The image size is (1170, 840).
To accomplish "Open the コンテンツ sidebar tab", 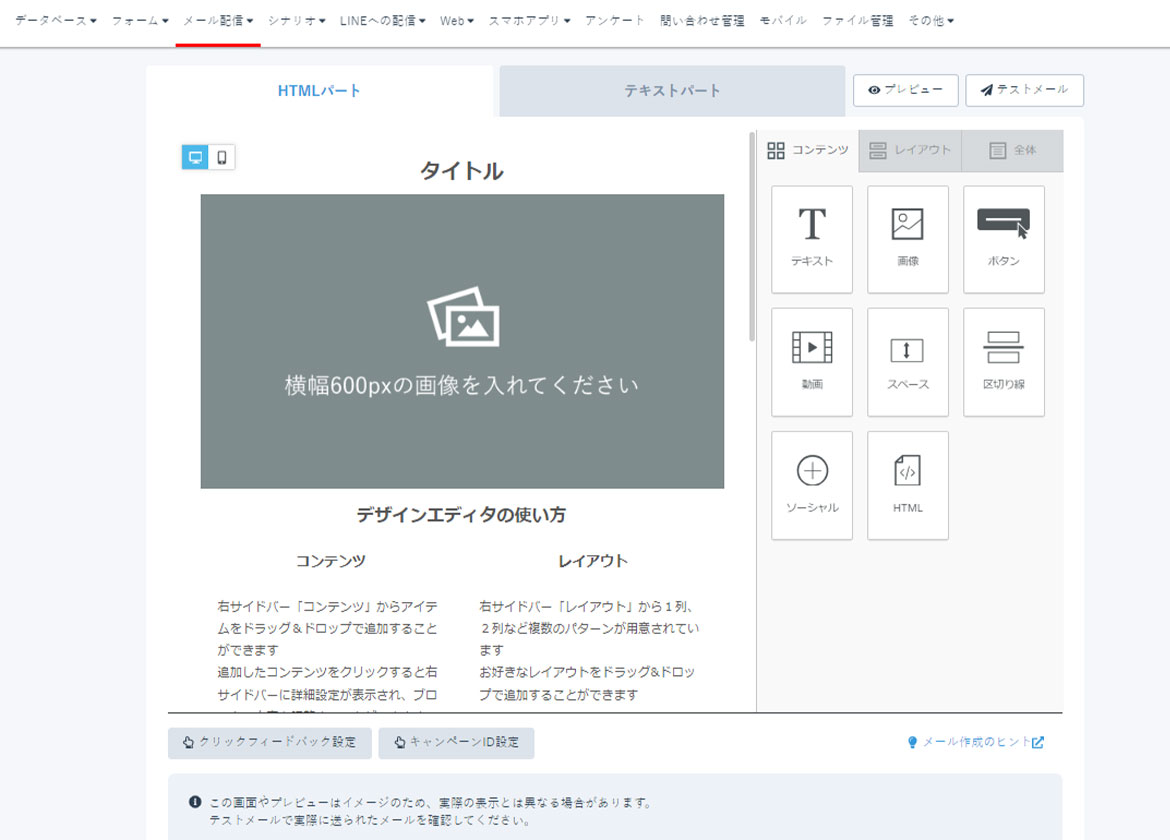I will pyautogui.click(x=808, y=151).
